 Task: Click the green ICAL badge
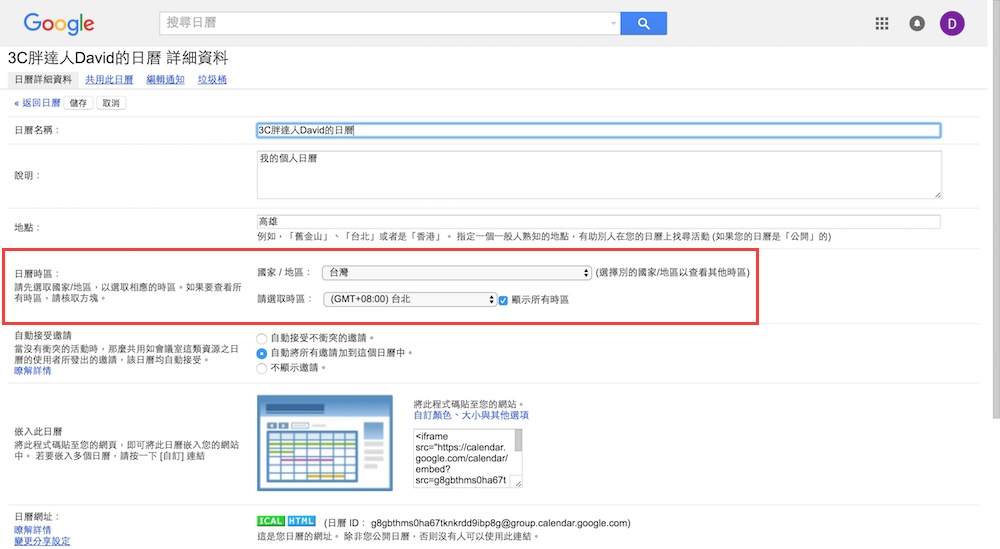pyautogui.click(x=271, y=521)
